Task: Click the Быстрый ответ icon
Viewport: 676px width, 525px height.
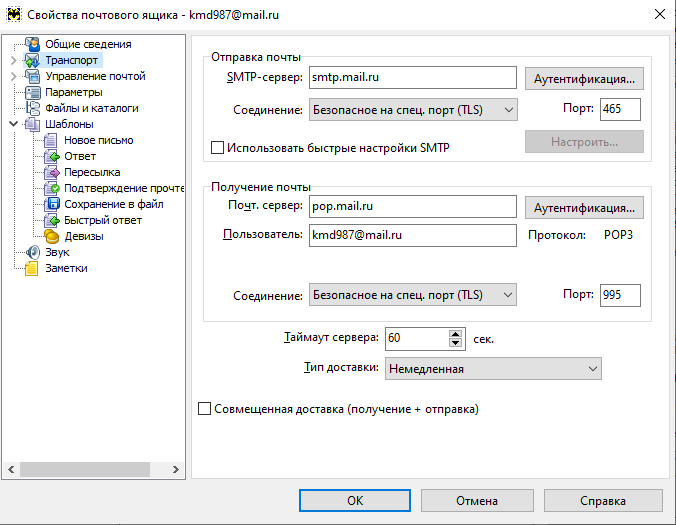Action: [x=51, y=220]
